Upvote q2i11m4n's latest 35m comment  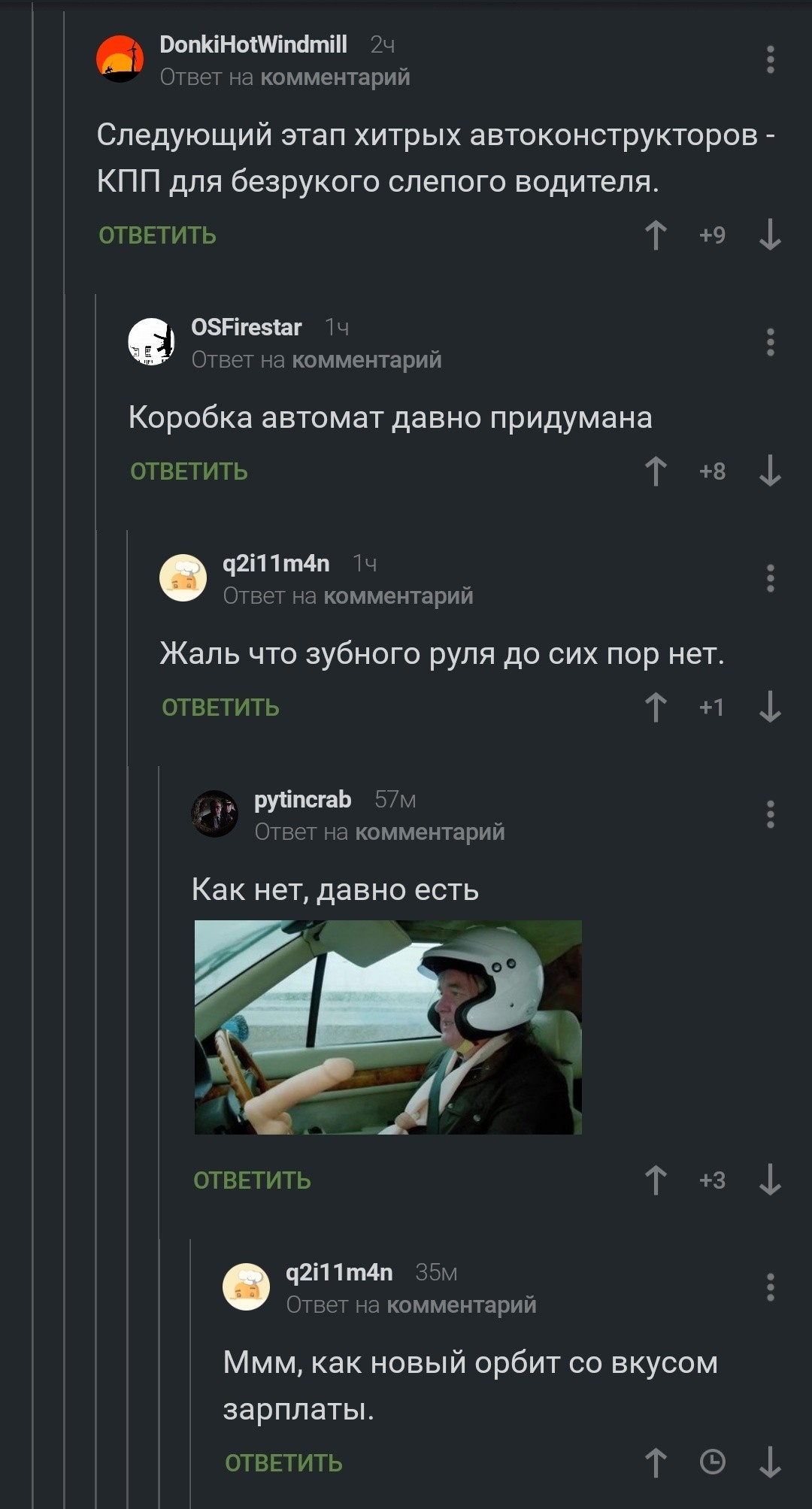click(656, 1463)
